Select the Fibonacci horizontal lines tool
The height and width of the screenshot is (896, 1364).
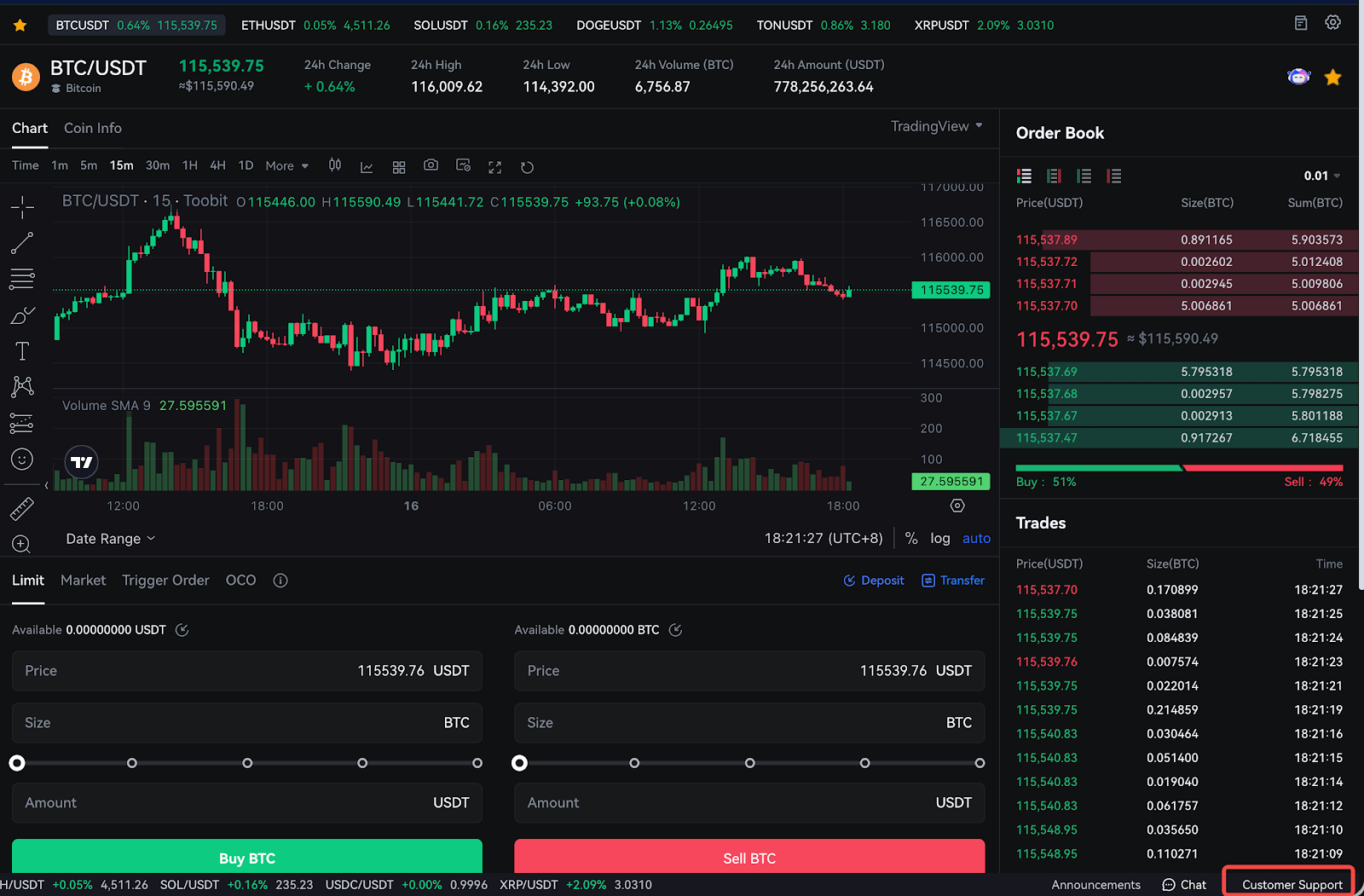pos(22,279)
